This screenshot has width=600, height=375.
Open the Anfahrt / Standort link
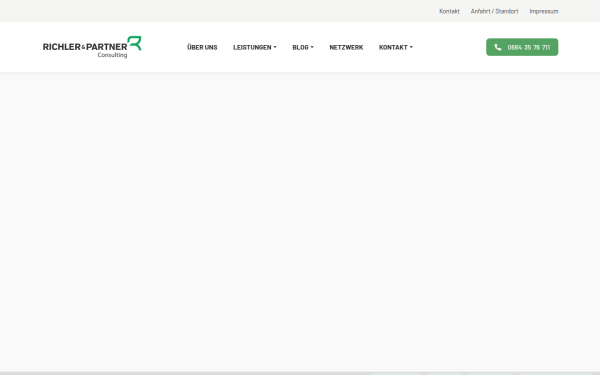tap(494, 11)
